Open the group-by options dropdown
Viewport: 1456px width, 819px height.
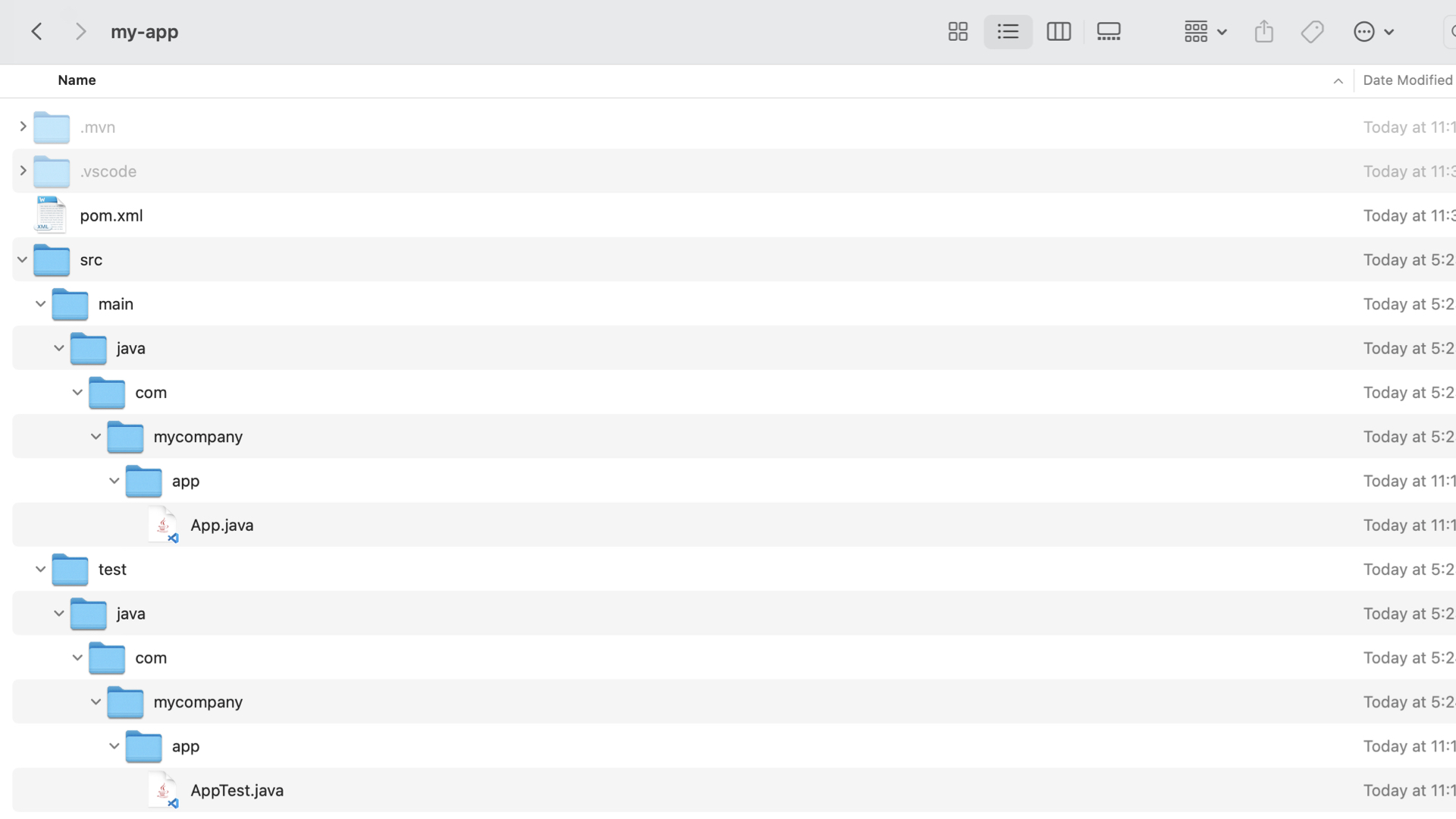[x=1205, y=32]
